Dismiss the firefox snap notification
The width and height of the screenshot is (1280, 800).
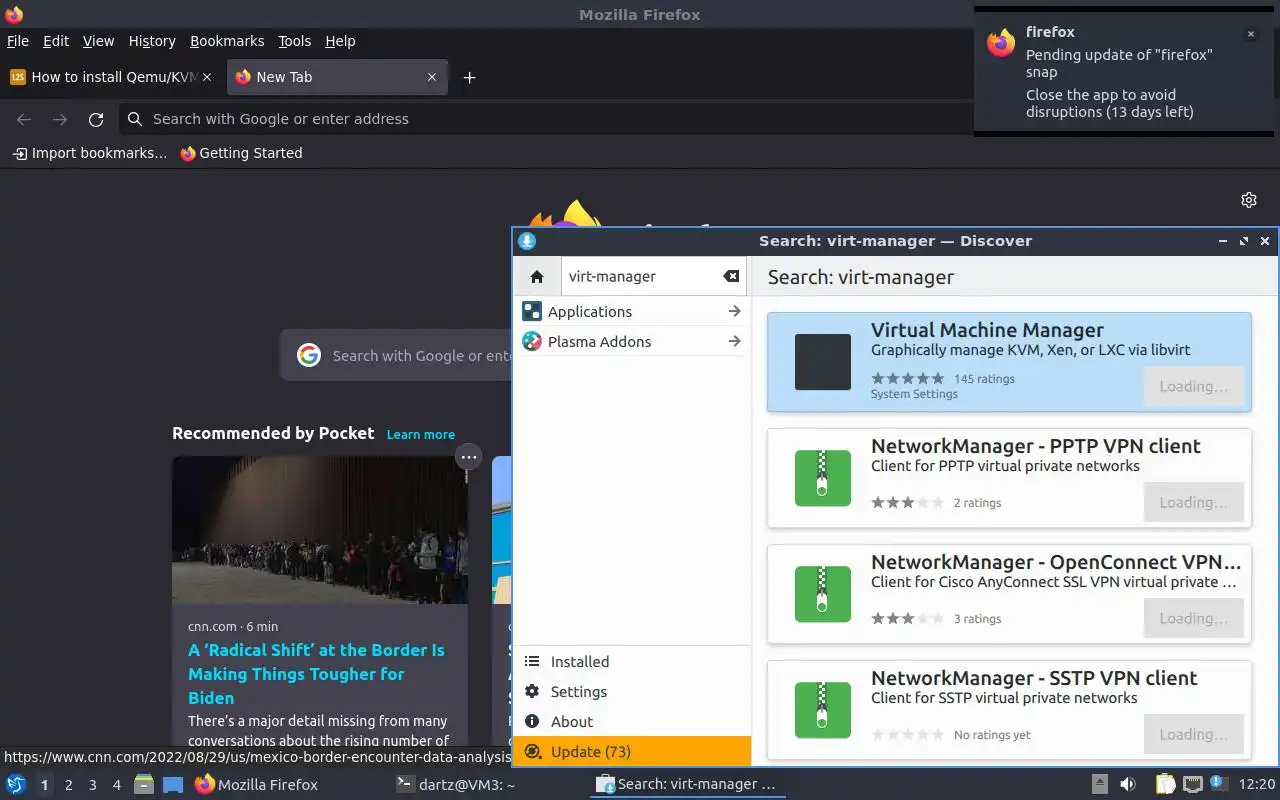[1250, 34]
